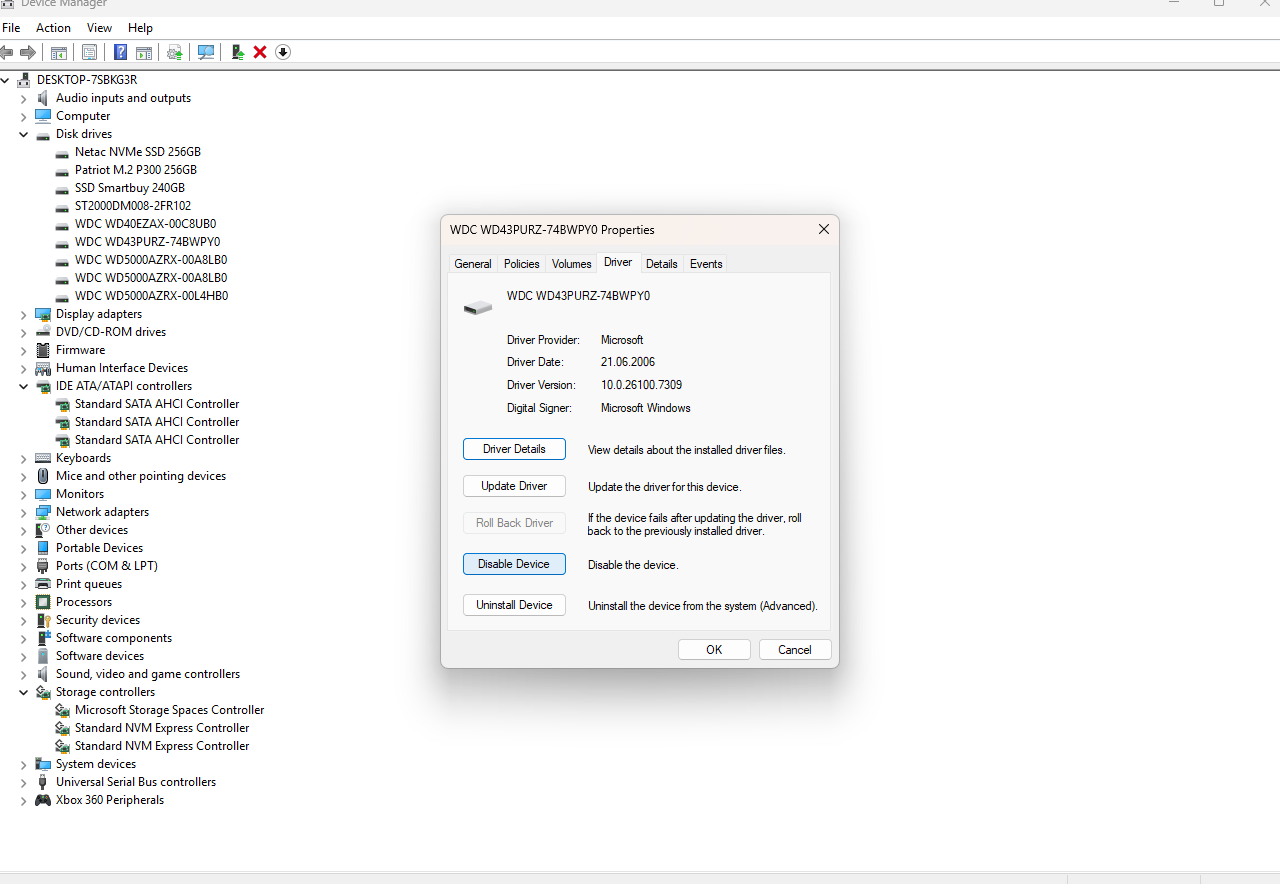Expand the Print queues category
1280x884 pixels.
coord(23,584)
